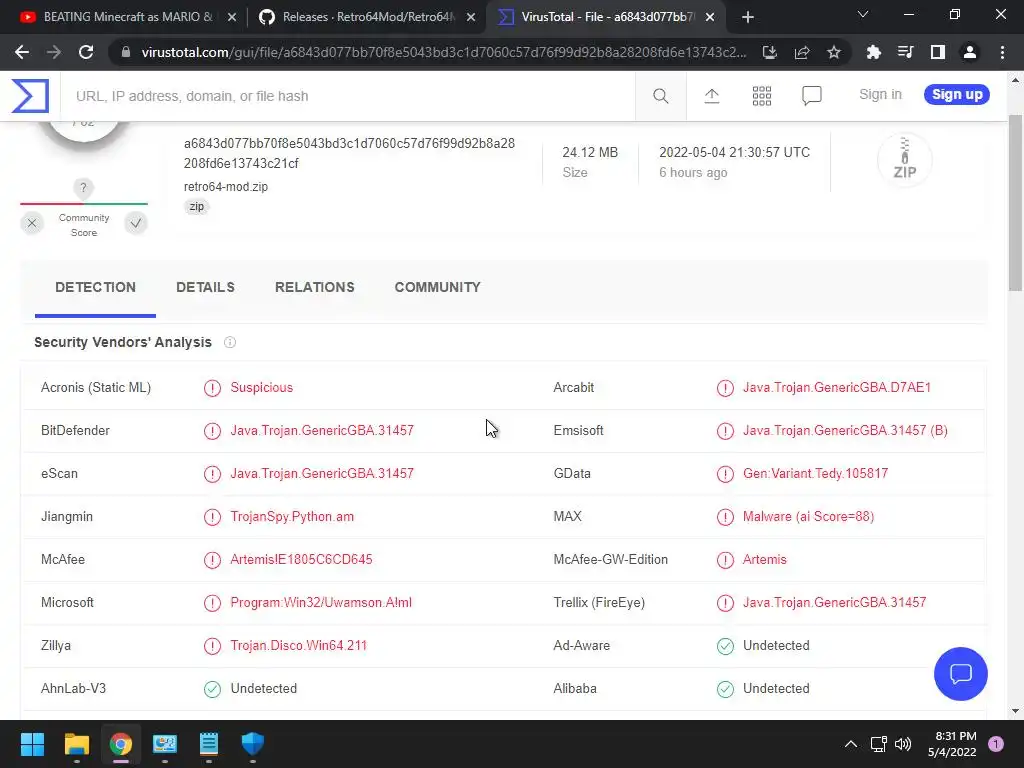
Task: Click the Microsoft detection Program:Win32/Uwamson.A!ml
Action: (x=321, y=603)
